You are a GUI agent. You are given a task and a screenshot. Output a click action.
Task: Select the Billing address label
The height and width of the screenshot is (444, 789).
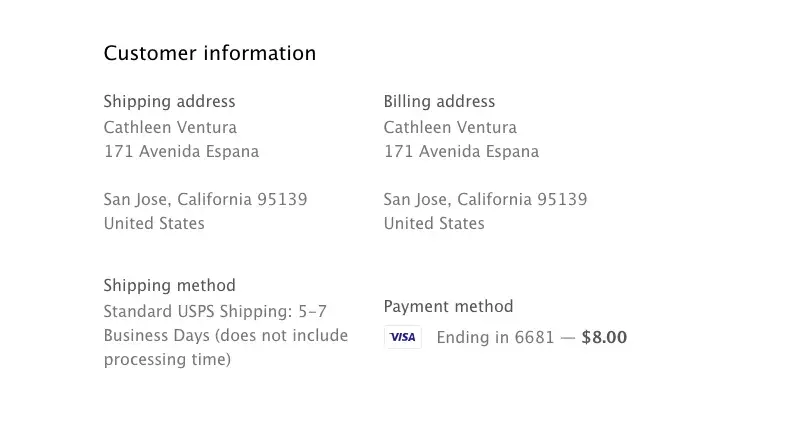point(439,101)
